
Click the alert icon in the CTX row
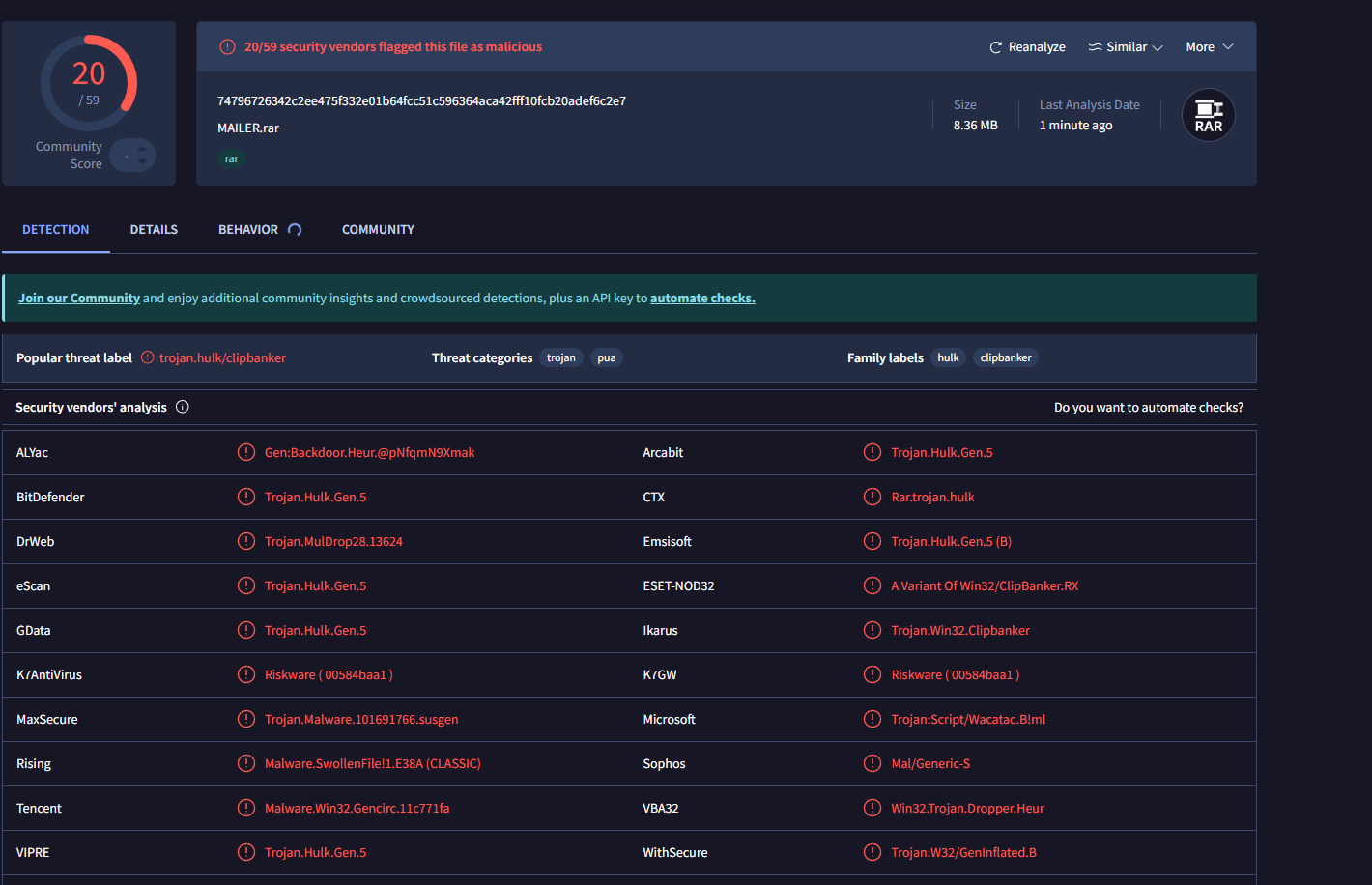872,497
